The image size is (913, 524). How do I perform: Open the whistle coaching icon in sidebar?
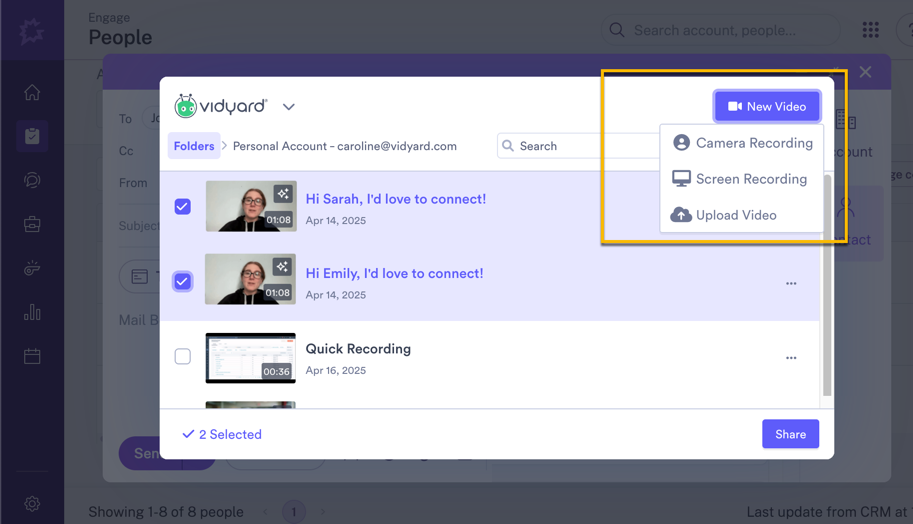click(x=32, y=268)
